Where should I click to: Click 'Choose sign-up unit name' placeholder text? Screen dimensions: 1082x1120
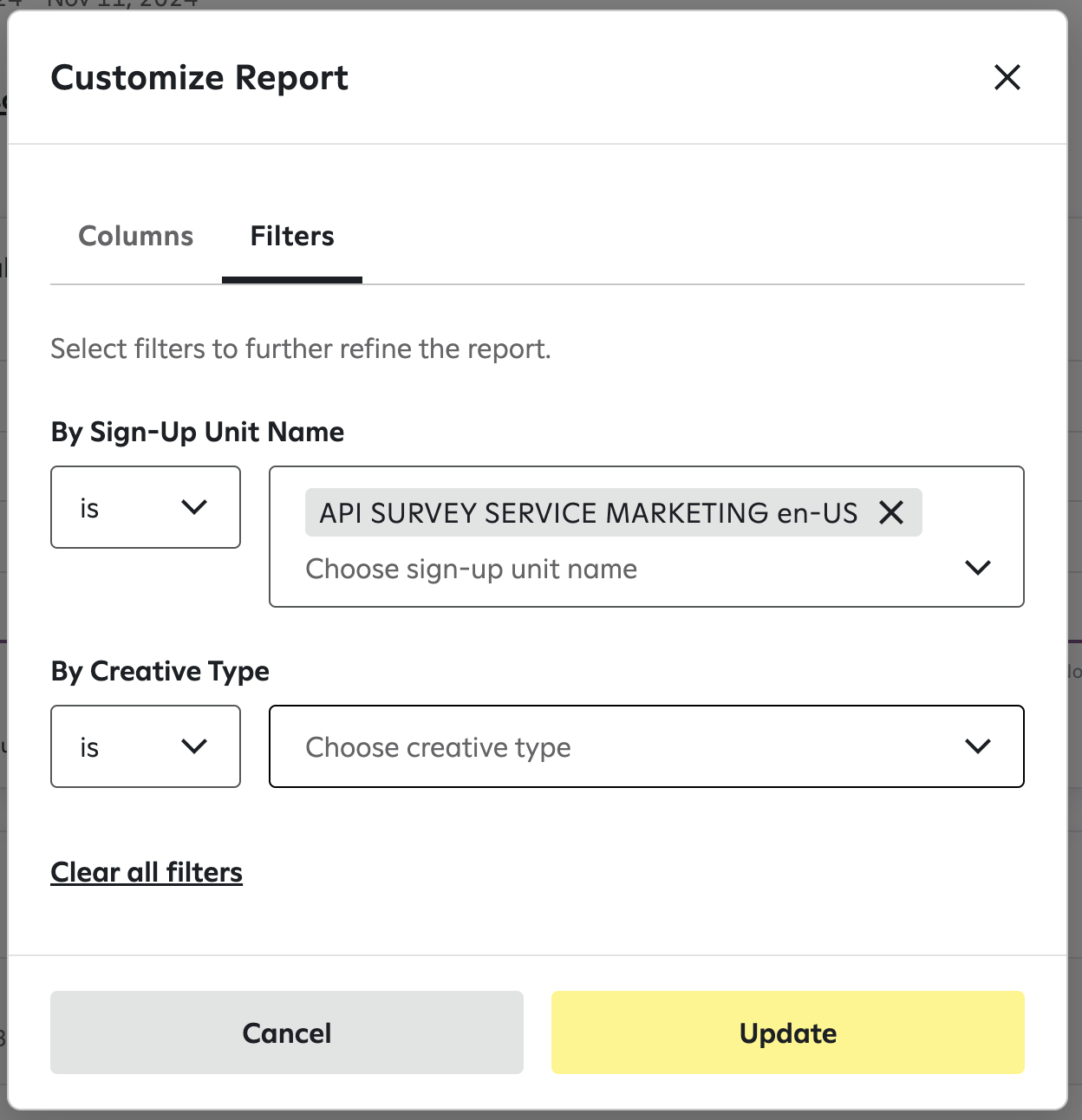click(x=471, y=569)
